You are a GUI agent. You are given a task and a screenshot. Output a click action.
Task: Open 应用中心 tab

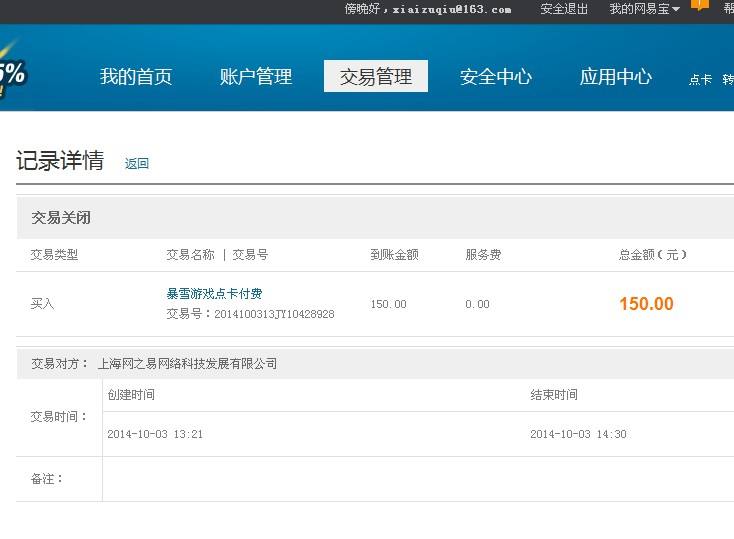tap(616, 76)
